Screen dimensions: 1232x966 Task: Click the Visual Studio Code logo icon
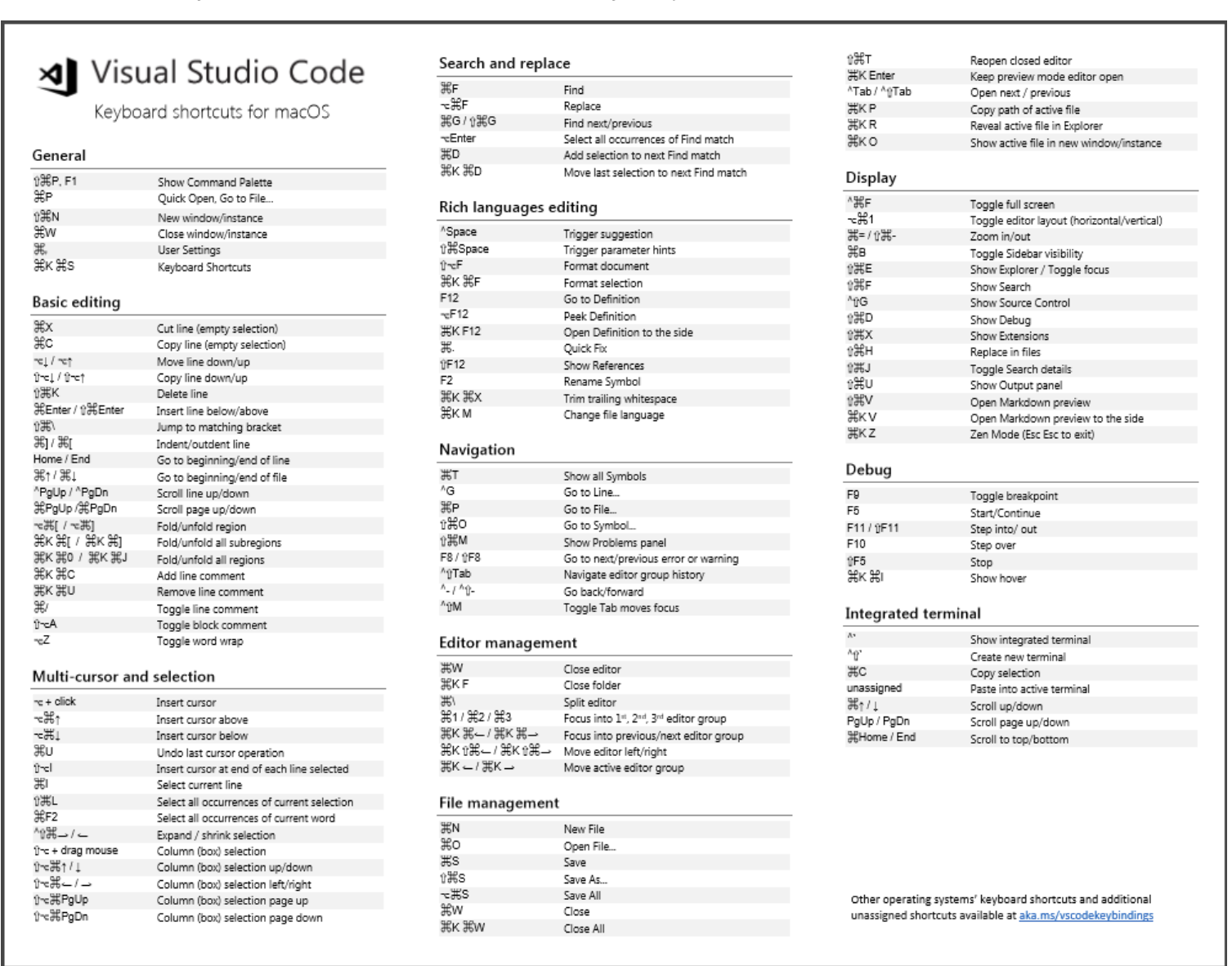tap(58, 76)
